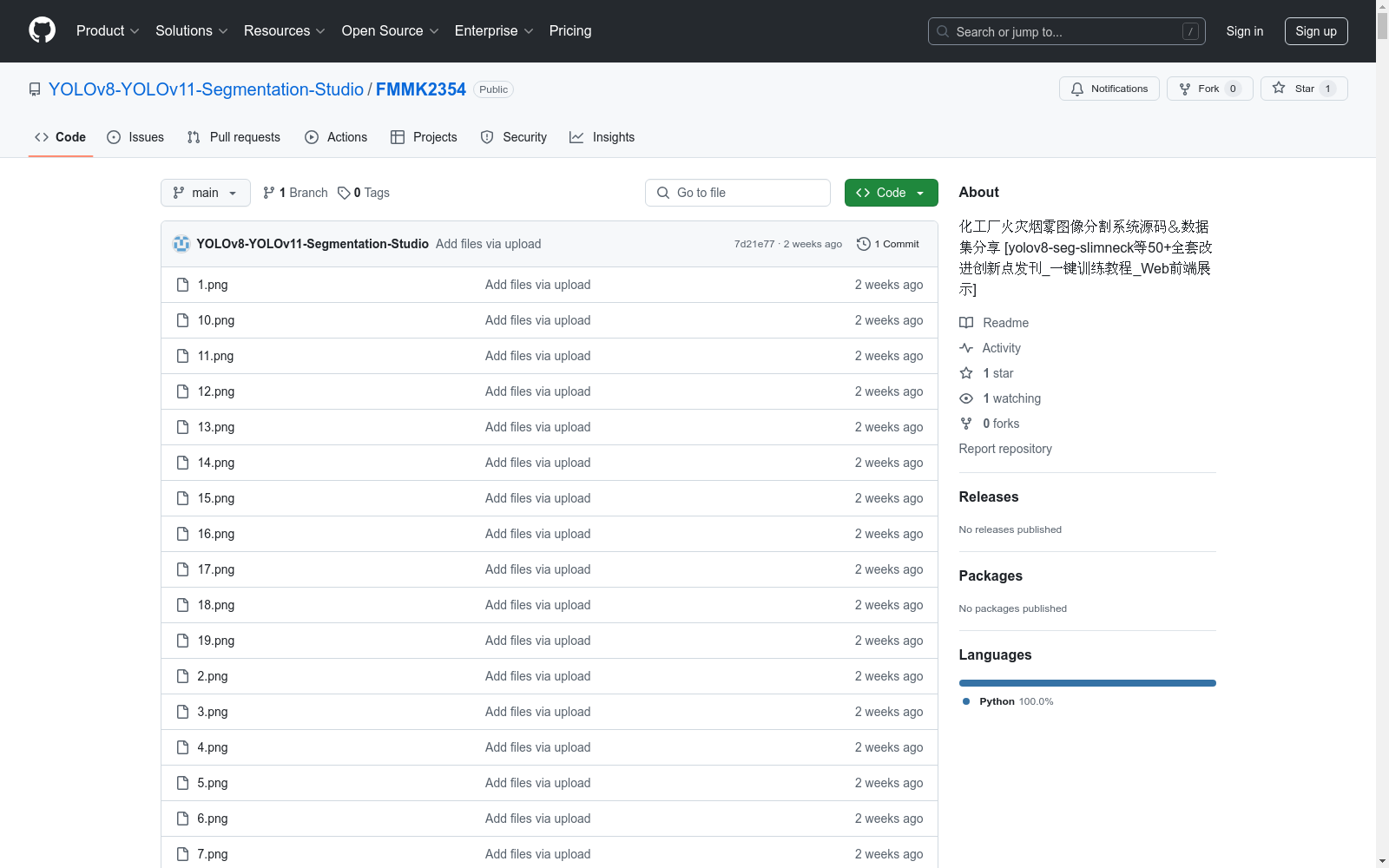
Task: Switch to the Pull requests tab
Action: (234, 137)
